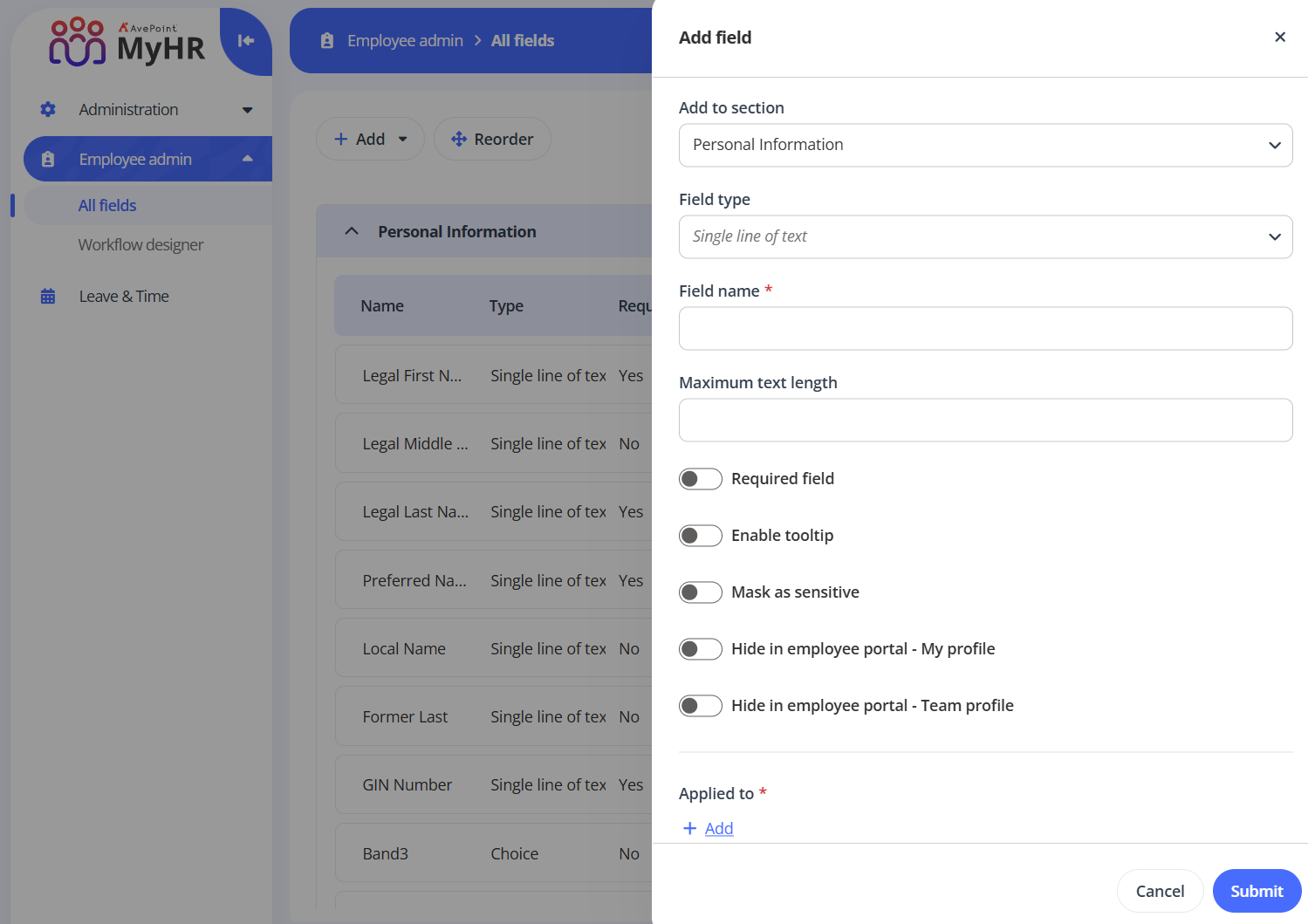
Task: Toggle Hide in employee portal - Team profile
Action: [x=701, y=705]
